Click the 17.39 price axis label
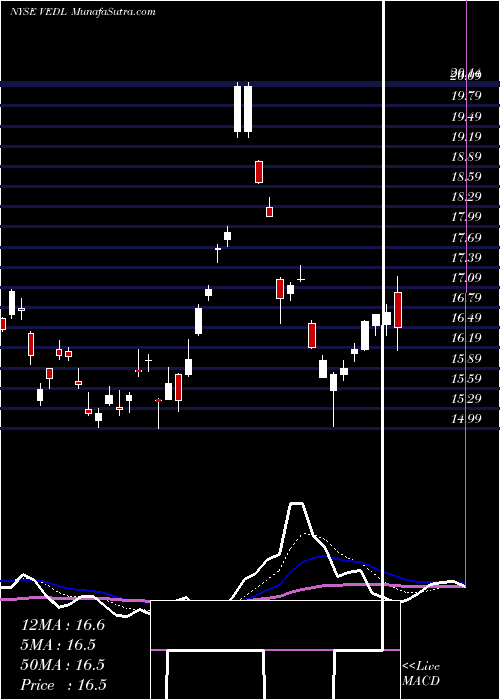This screenshot has height=700, width=500. (x=466, y=258)
